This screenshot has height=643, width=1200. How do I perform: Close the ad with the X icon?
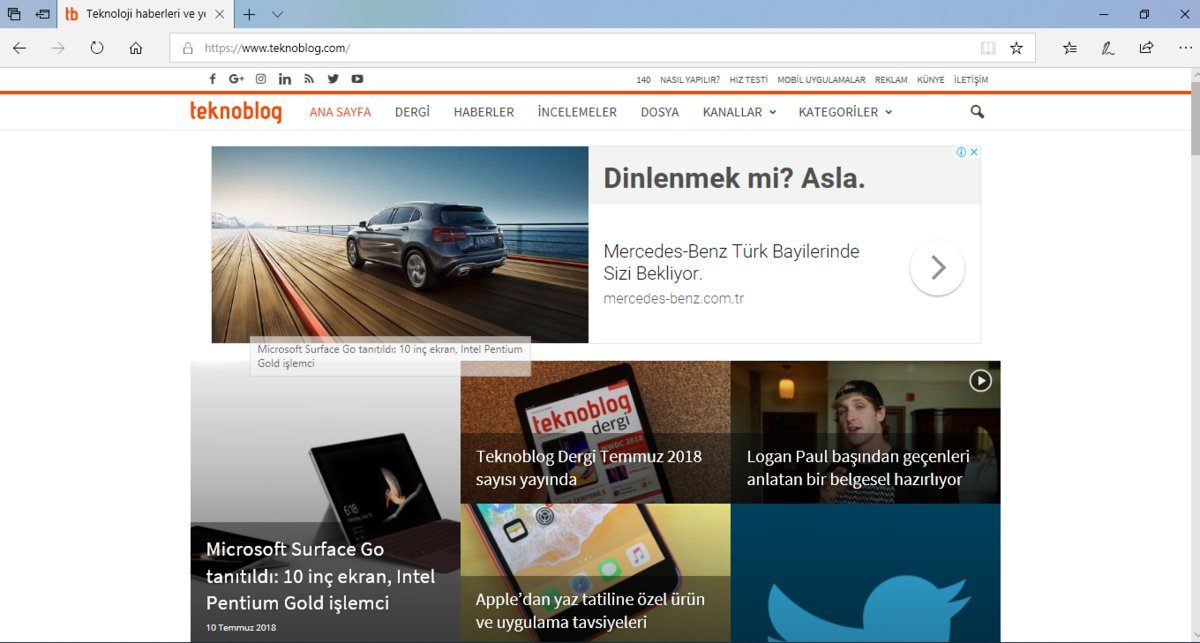click(x=974, y=152)
